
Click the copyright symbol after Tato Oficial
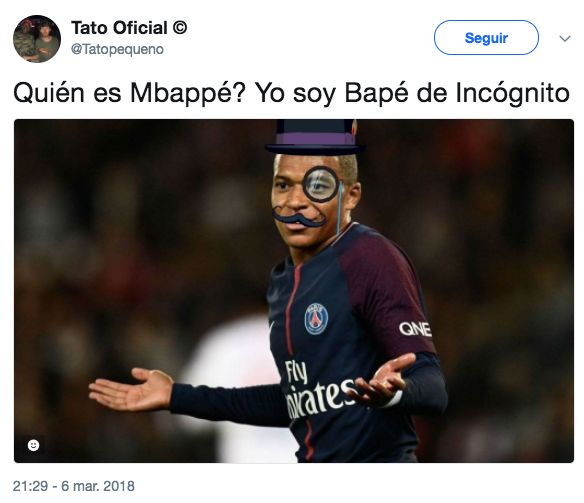pos(180,28)
